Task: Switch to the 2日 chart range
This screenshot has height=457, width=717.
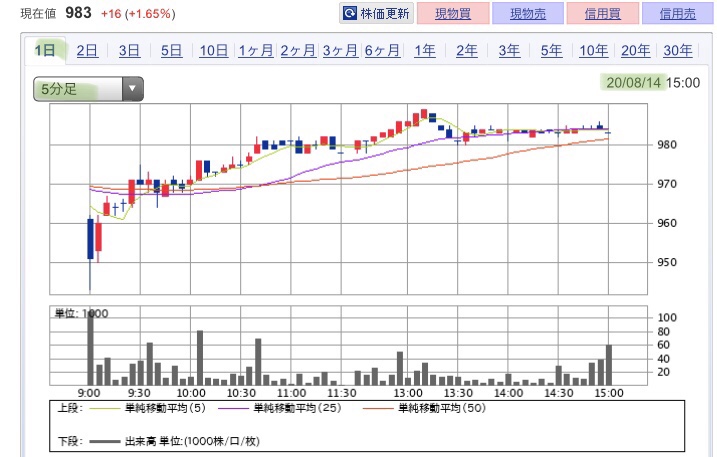Action: pyautogui.click(x=87, y=50)
